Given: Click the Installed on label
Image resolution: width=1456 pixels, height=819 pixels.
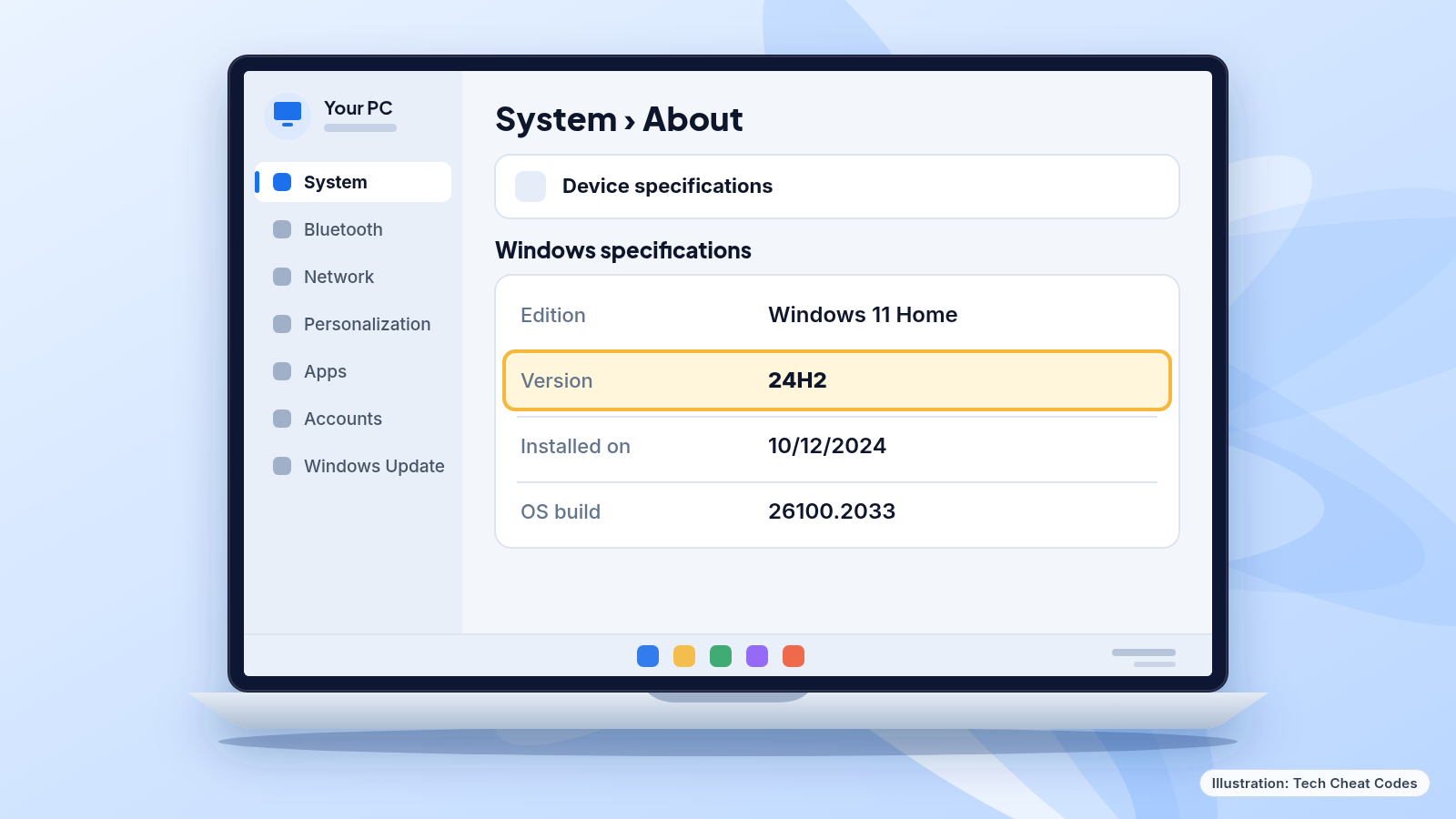Looking at the screenshot, I should coord(575,446).
